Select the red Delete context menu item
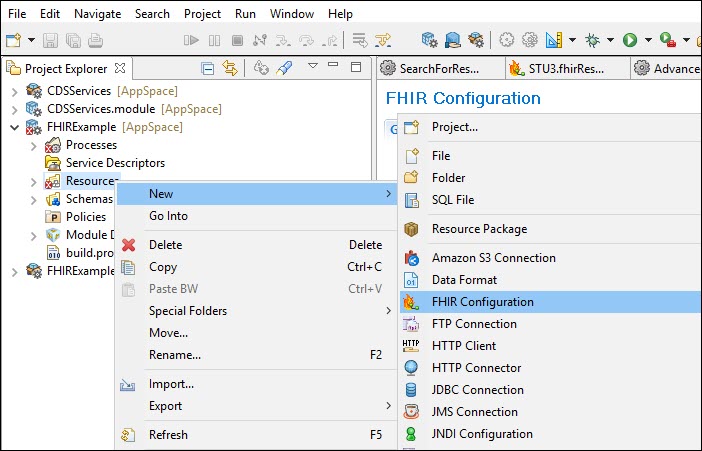The width and height of the screenshot is (702, 451). tap(163, 245)
